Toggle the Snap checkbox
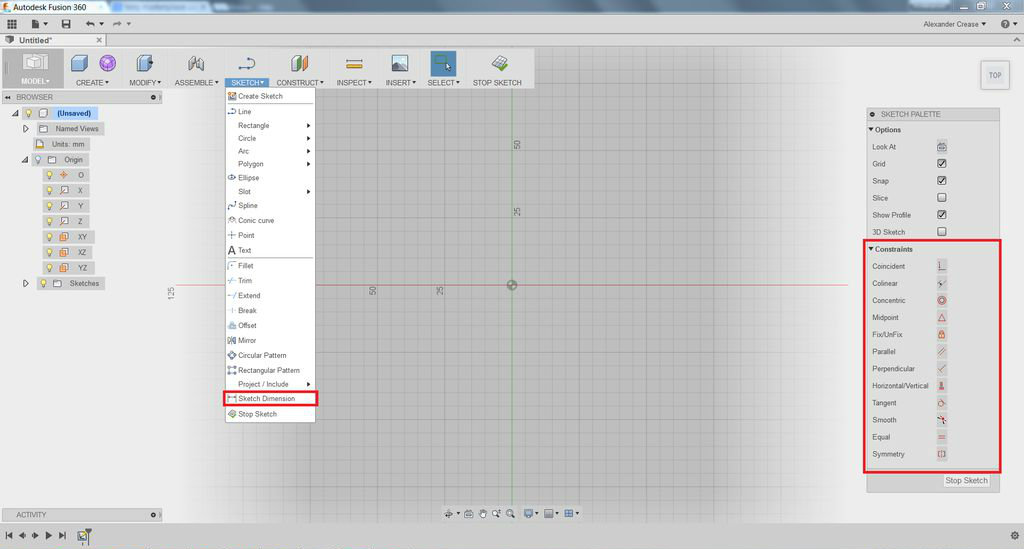This screenshot has width=1024, height=549. point(942,181)
